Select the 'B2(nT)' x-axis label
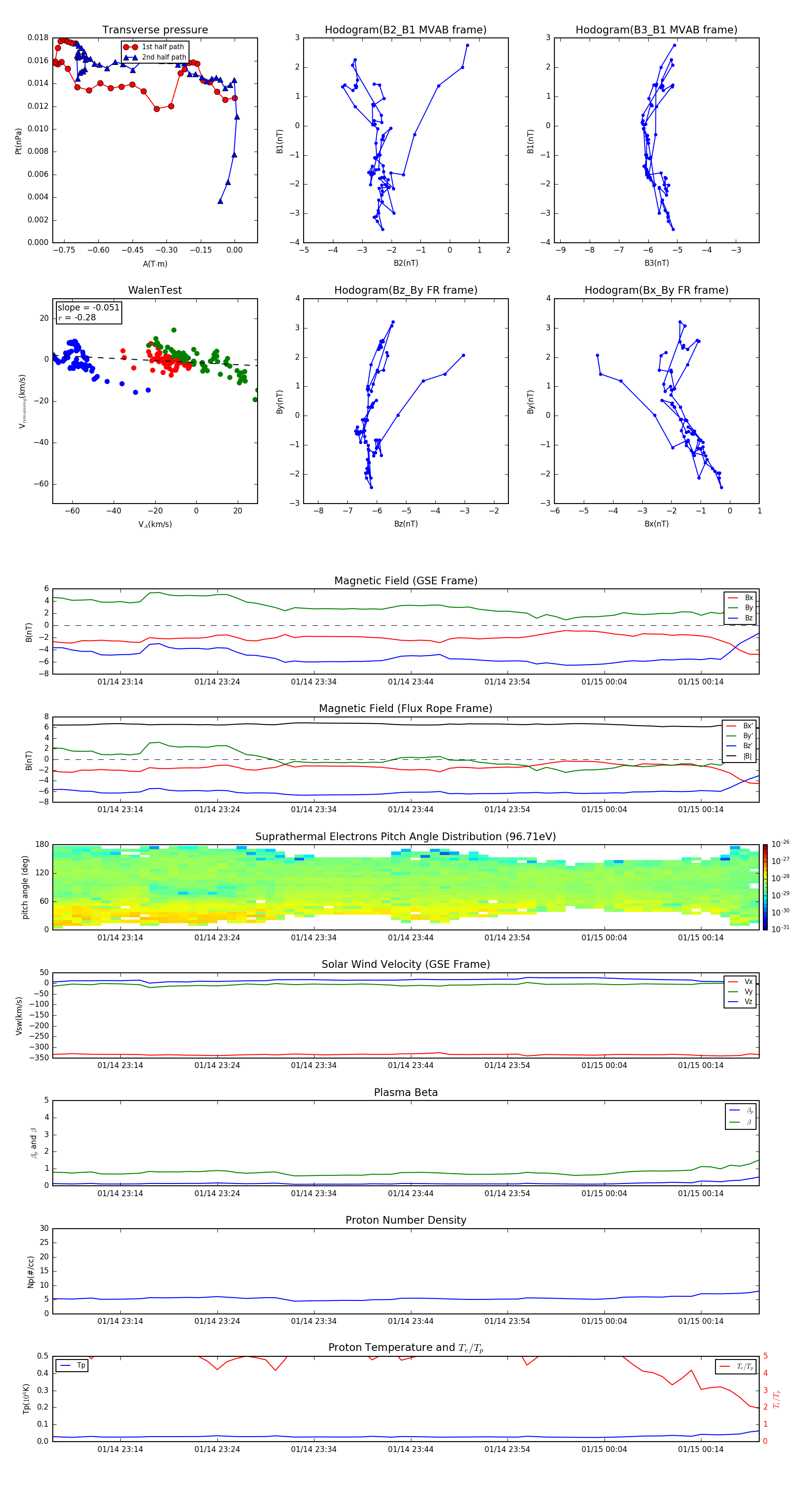 (x=406, y=263)
